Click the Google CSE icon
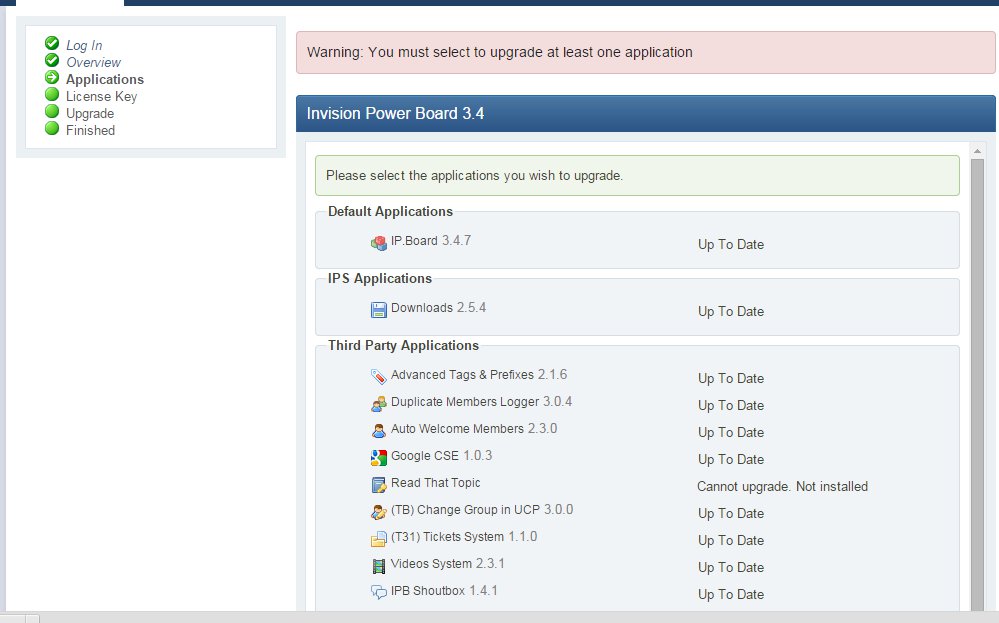The height and width of the screenshot is (623, 999). point(379,458)
